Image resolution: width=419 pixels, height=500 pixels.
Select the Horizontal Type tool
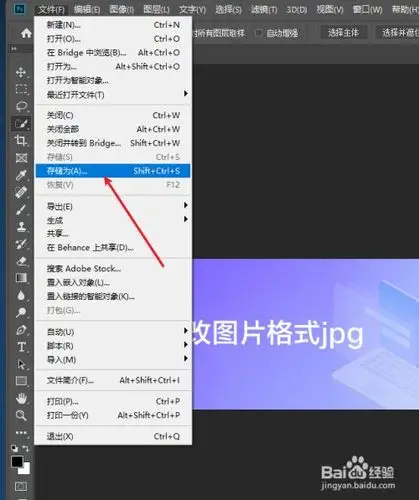pos(21,347)
